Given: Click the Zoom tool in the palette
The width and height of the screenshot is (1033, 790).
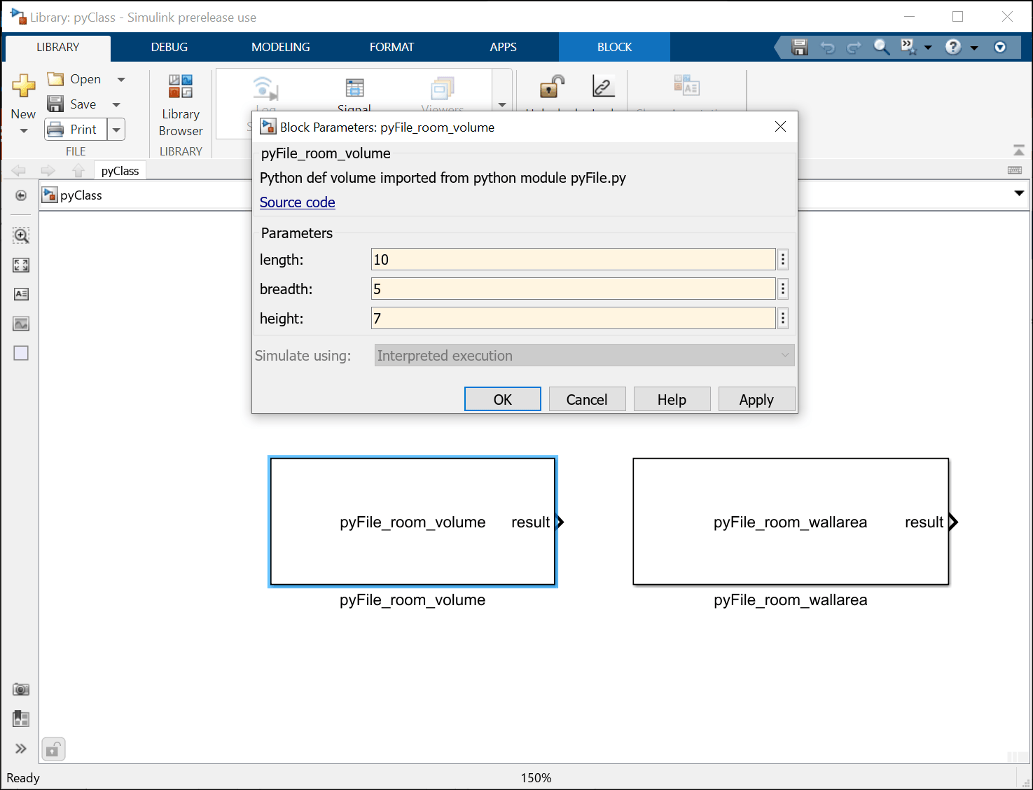Looking at the screenshot, I should (x=21, y=236).
